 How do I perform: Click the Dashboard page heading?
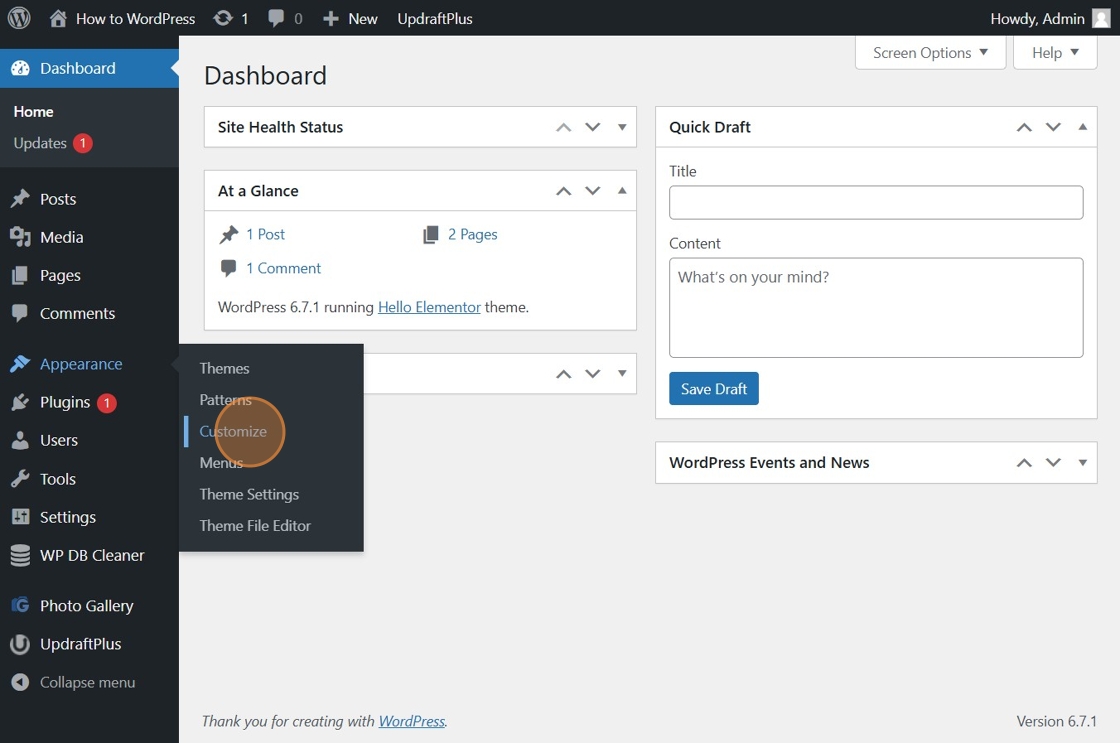266,75
